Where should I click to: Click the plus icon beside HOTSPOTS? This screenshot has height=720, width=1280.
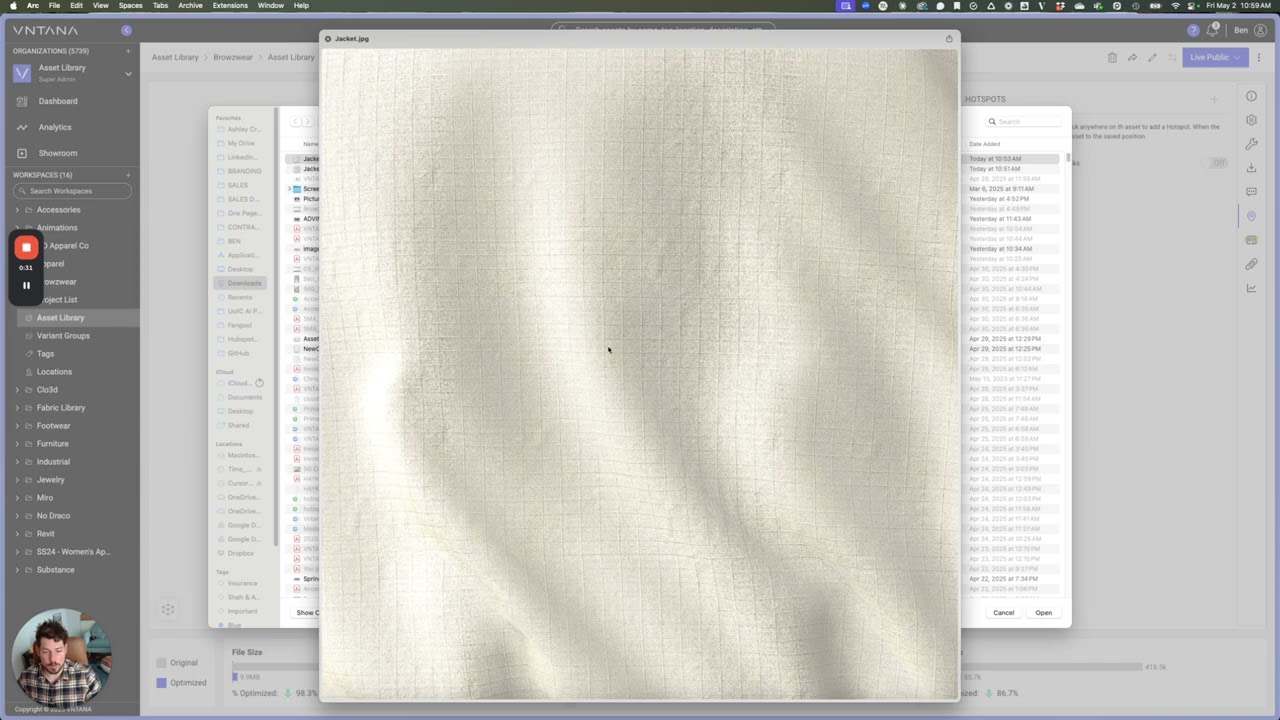1214,99
